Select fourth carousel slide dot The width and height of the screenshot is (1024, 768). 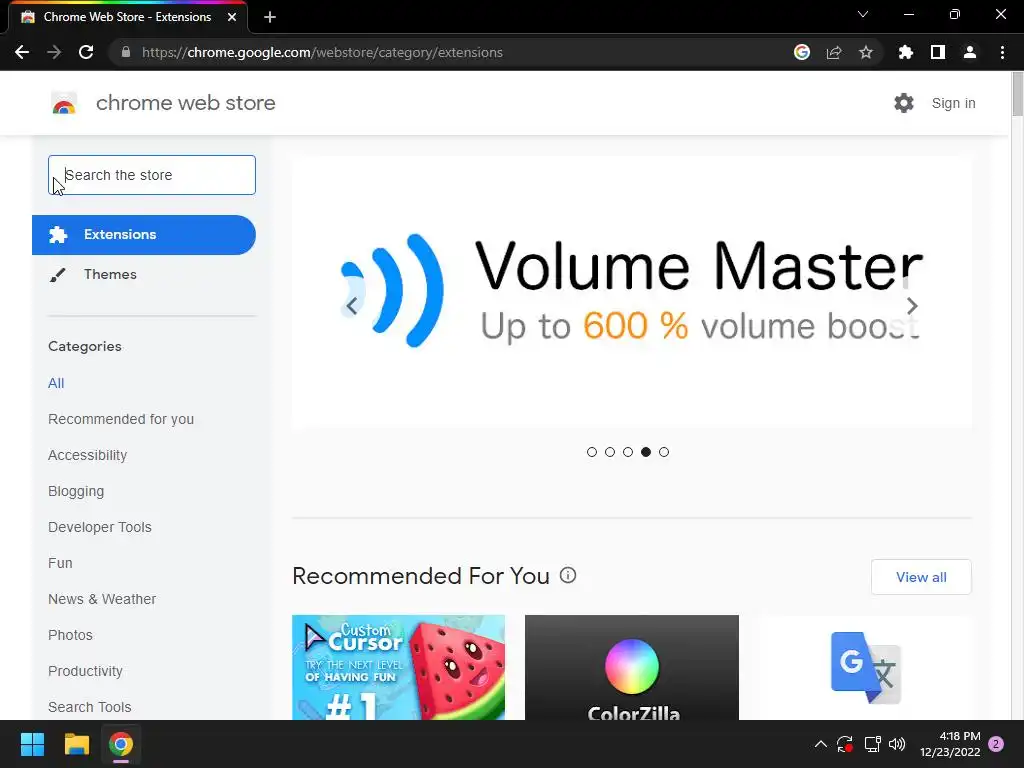click(x=646, y=452)
